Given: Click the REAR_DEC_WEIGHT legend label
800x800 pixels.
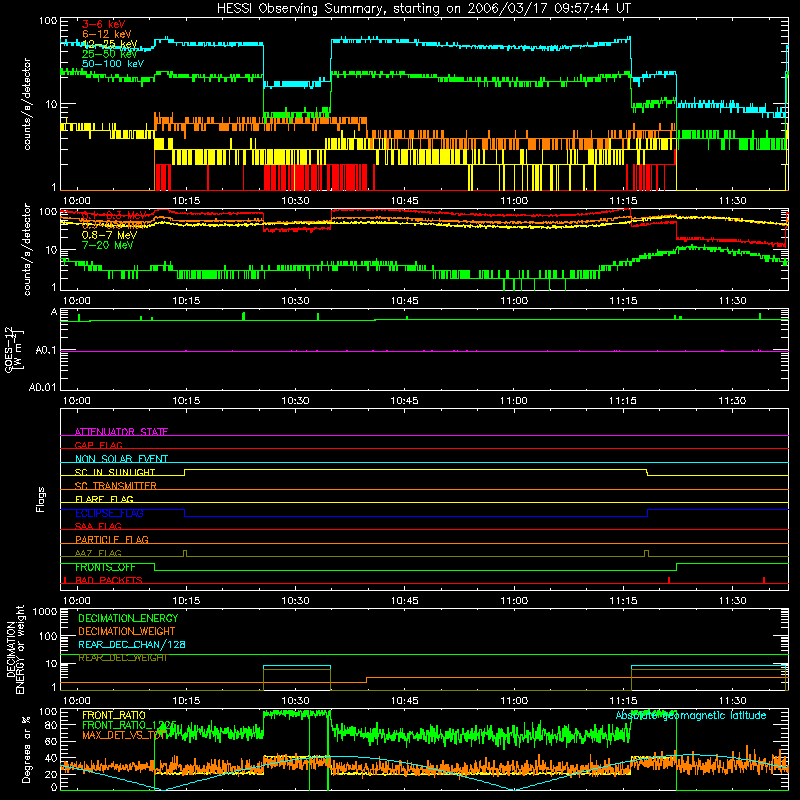Looking at the screenshot, I should [x=122, y=658].
